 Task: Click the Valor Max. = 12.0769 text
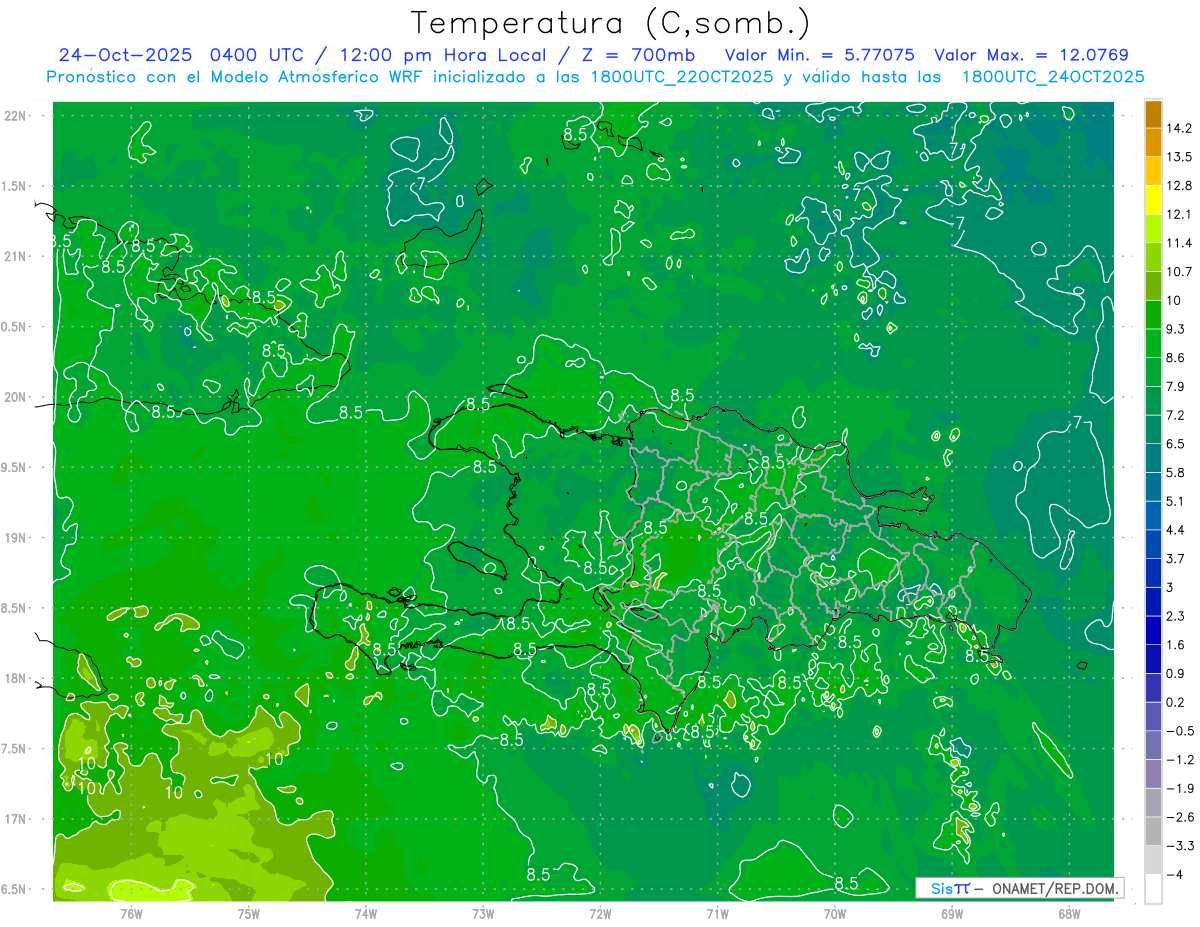1032,55
